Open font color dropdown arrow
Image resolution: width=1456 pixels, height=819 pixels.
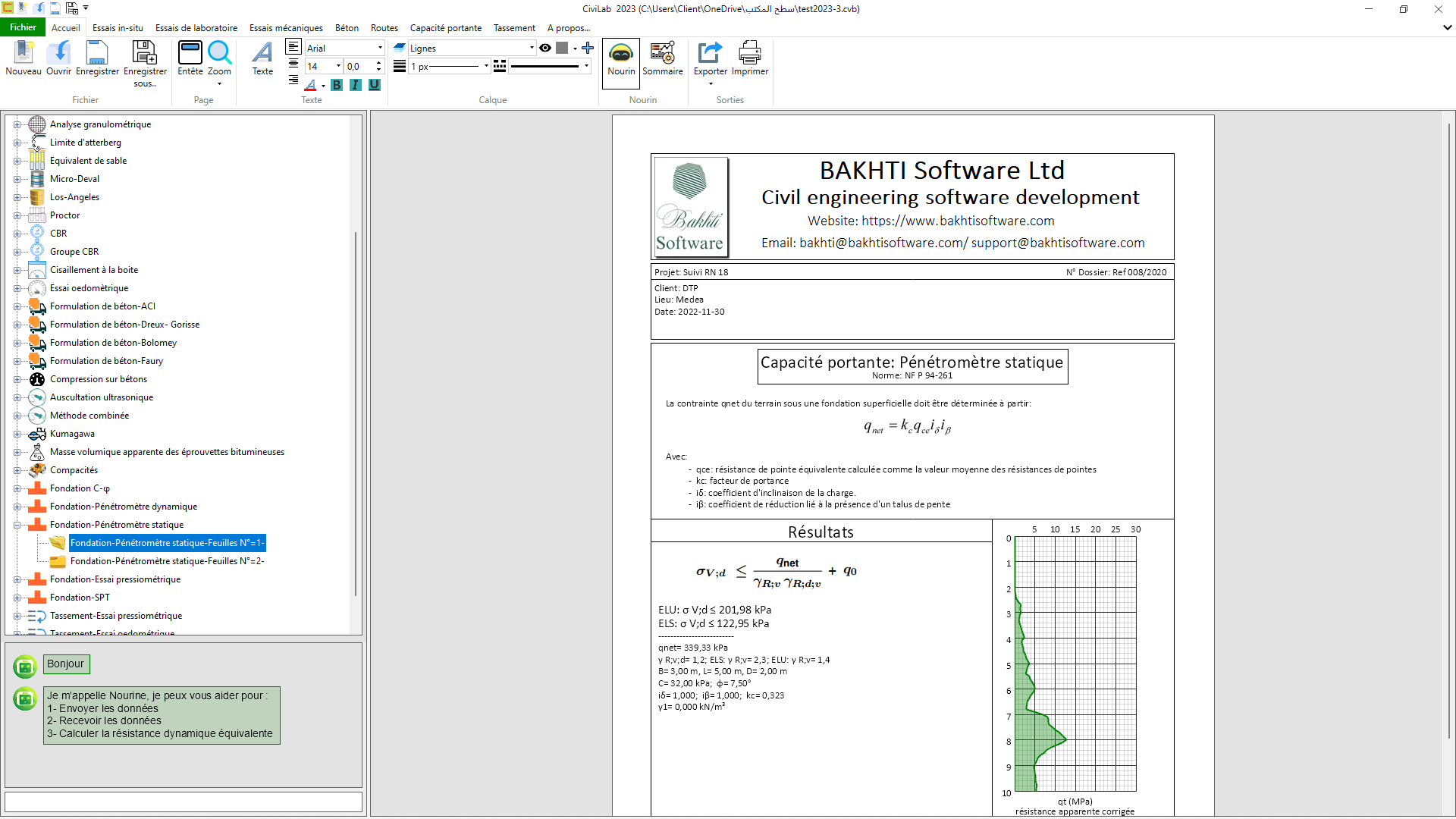(x=323, y=86)
